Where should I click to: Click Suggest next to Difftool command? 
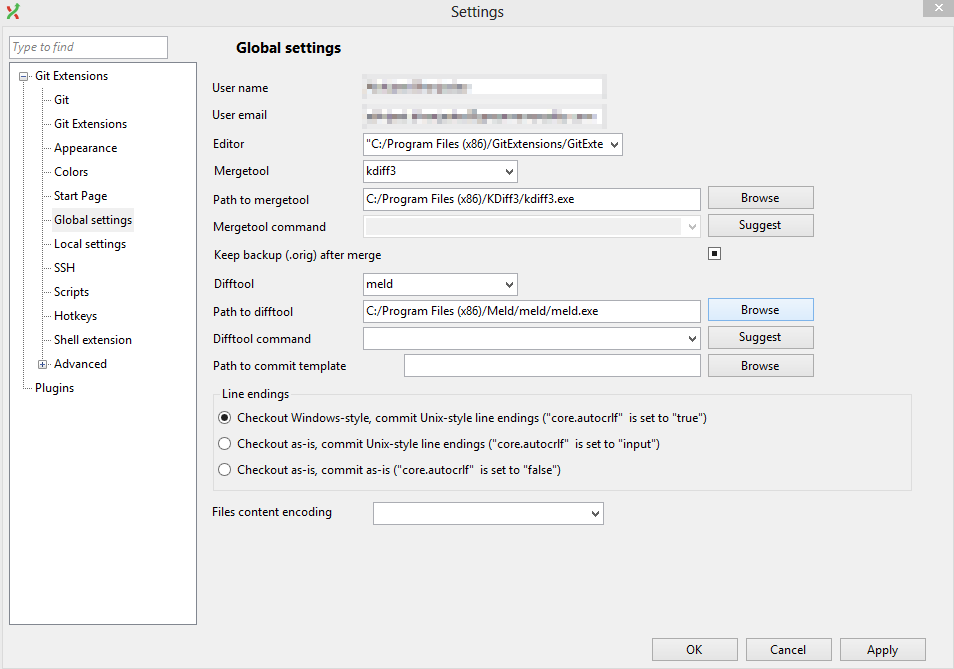tap(760, 338)
